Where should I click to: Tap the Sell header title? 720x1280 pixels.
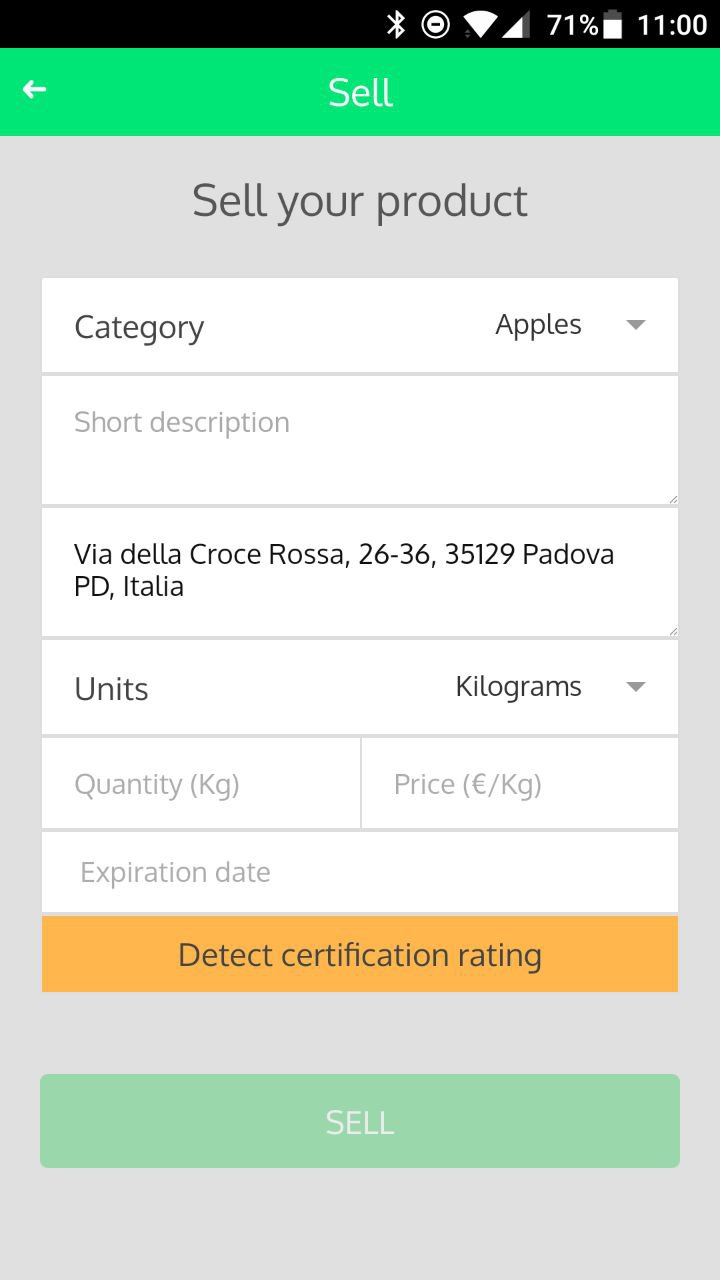point(360,93)
